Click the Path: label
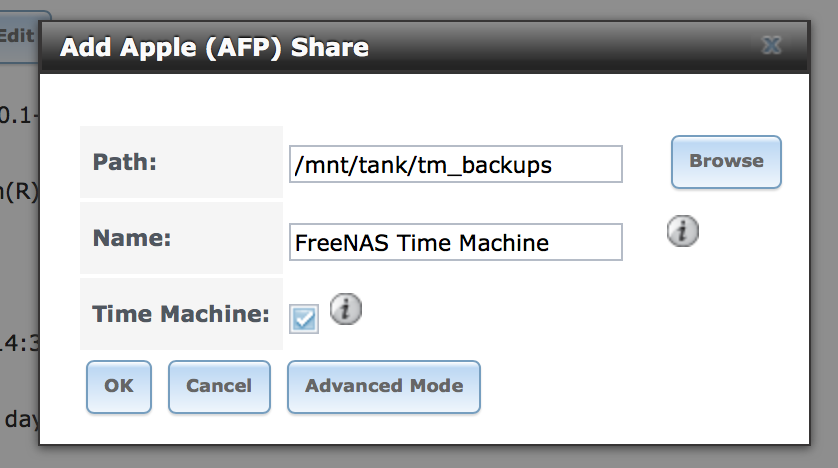This screenshot has height=468, width=838. 125,162
